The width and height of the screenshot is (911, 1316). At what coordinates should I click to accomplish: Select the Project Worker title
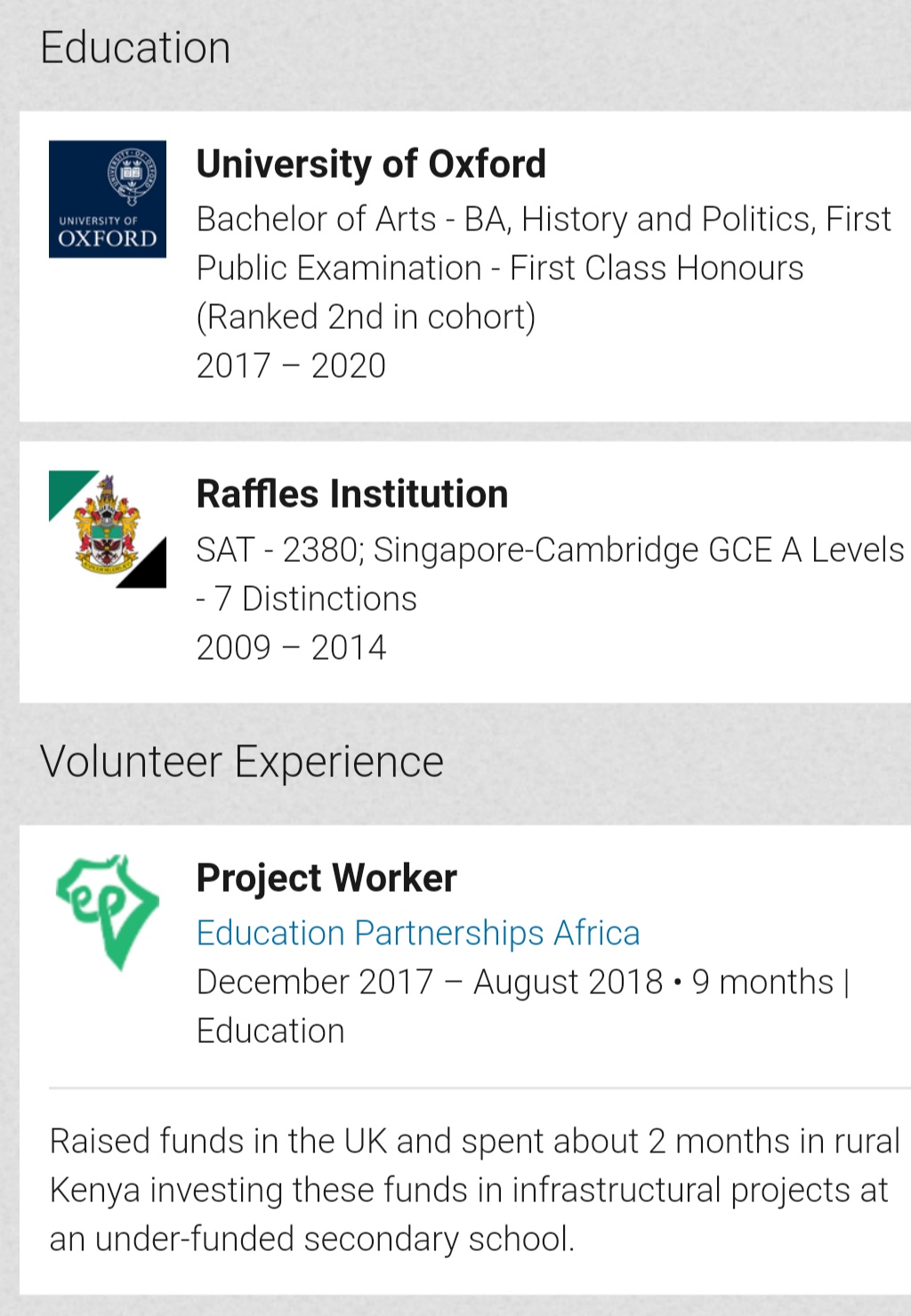click(327, 878)
